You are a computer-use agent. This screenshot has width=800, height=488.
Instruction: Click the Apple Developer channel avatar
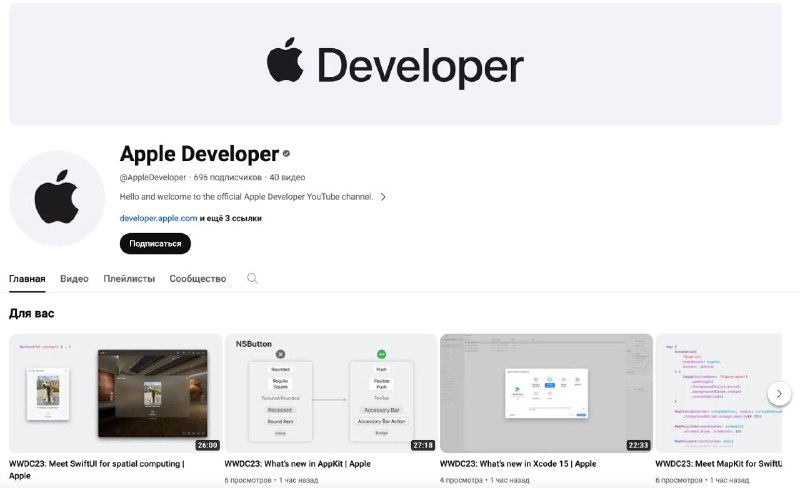[57, 198]
